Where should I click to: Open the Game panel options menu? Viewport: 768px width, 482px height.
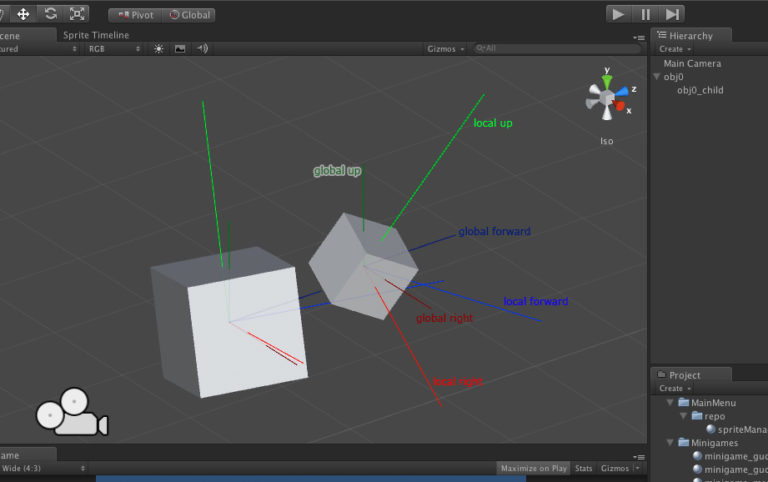[639, 457]
